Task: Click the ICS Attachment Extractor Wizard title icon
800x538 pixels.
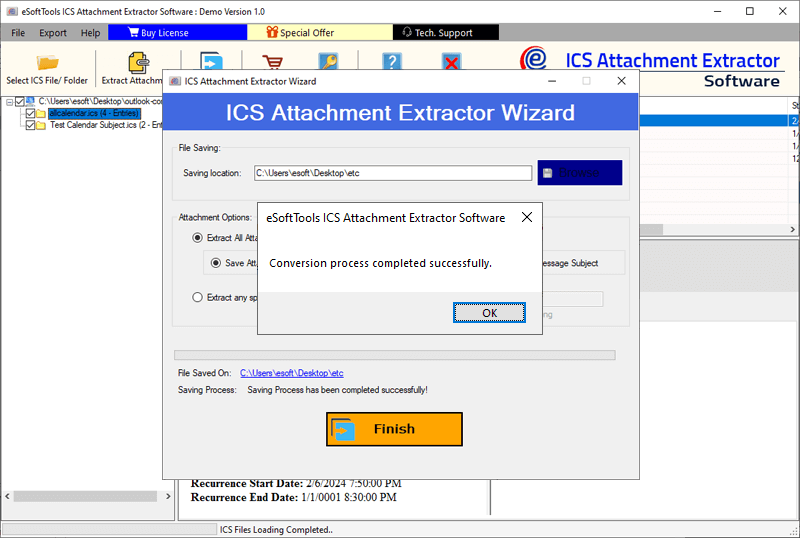Action: pos(175,82)
